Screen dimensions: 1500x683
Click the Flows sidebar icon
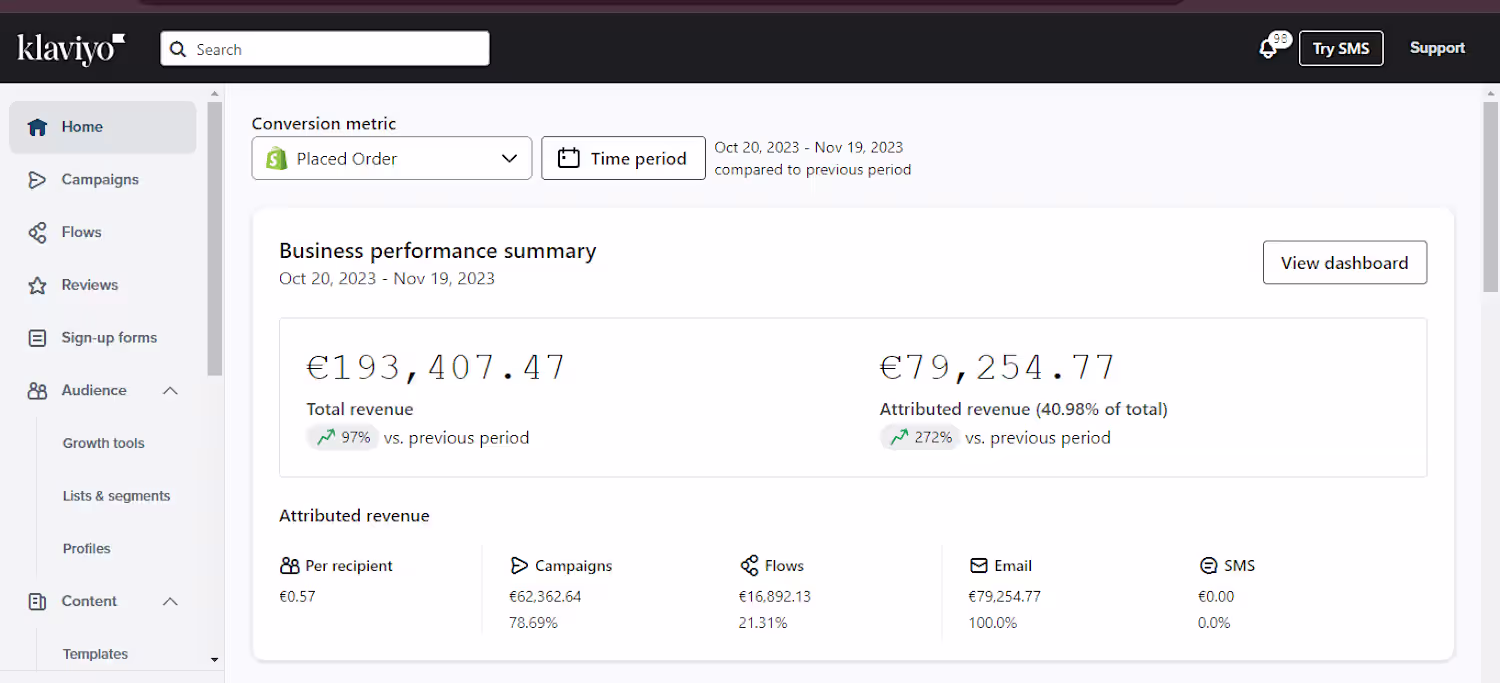point(37,233)
